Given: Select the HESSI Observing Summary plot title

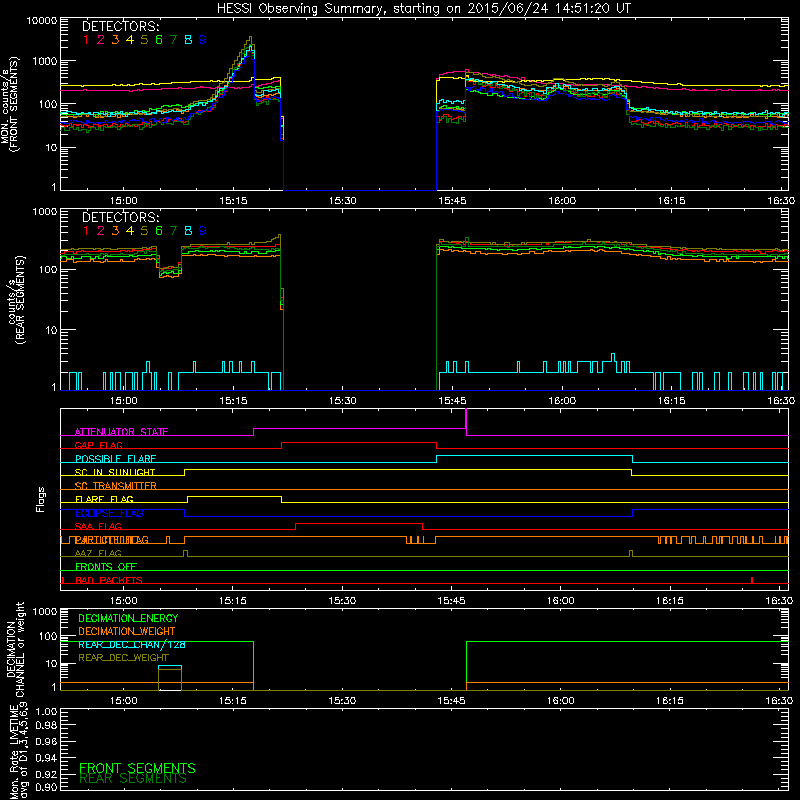Looking at the screenshot, I should 423,9.
